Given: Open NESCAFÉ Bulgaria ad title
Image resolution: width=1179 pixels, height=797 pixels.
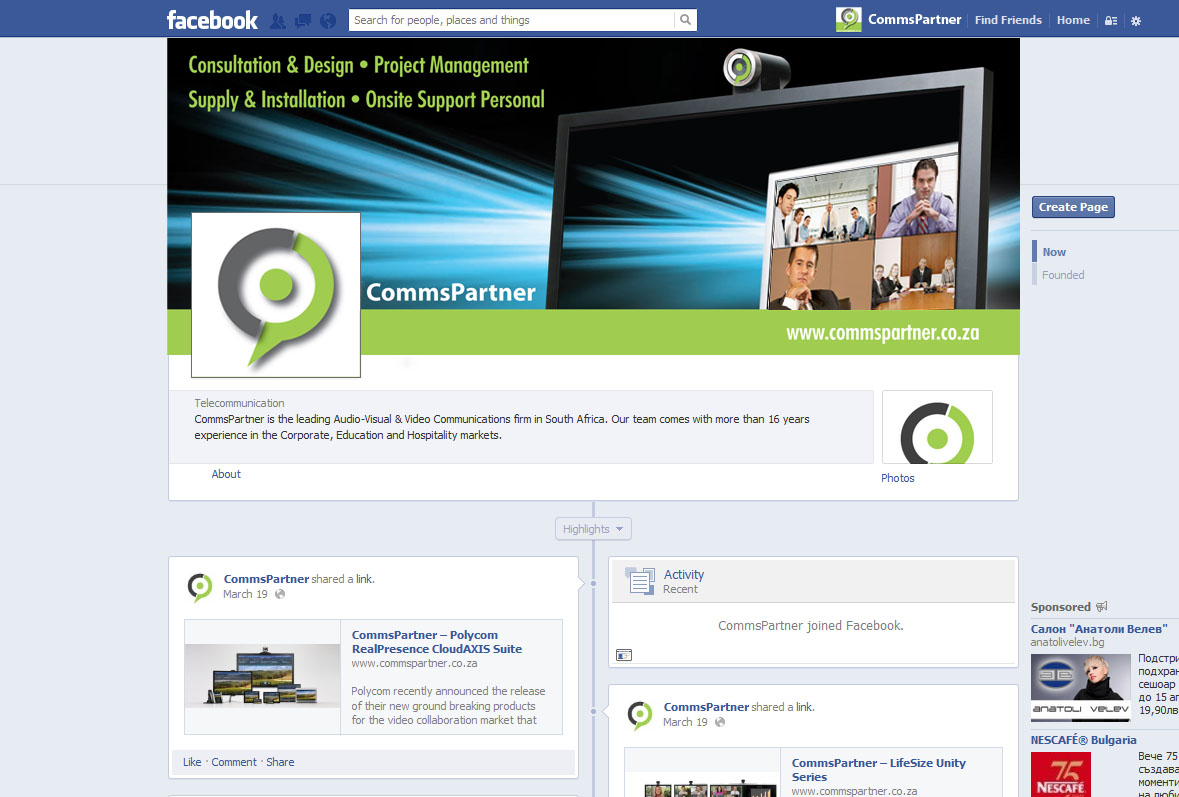Looking at the screenshot, I should pyautogui.click(x=1084, y=740).
